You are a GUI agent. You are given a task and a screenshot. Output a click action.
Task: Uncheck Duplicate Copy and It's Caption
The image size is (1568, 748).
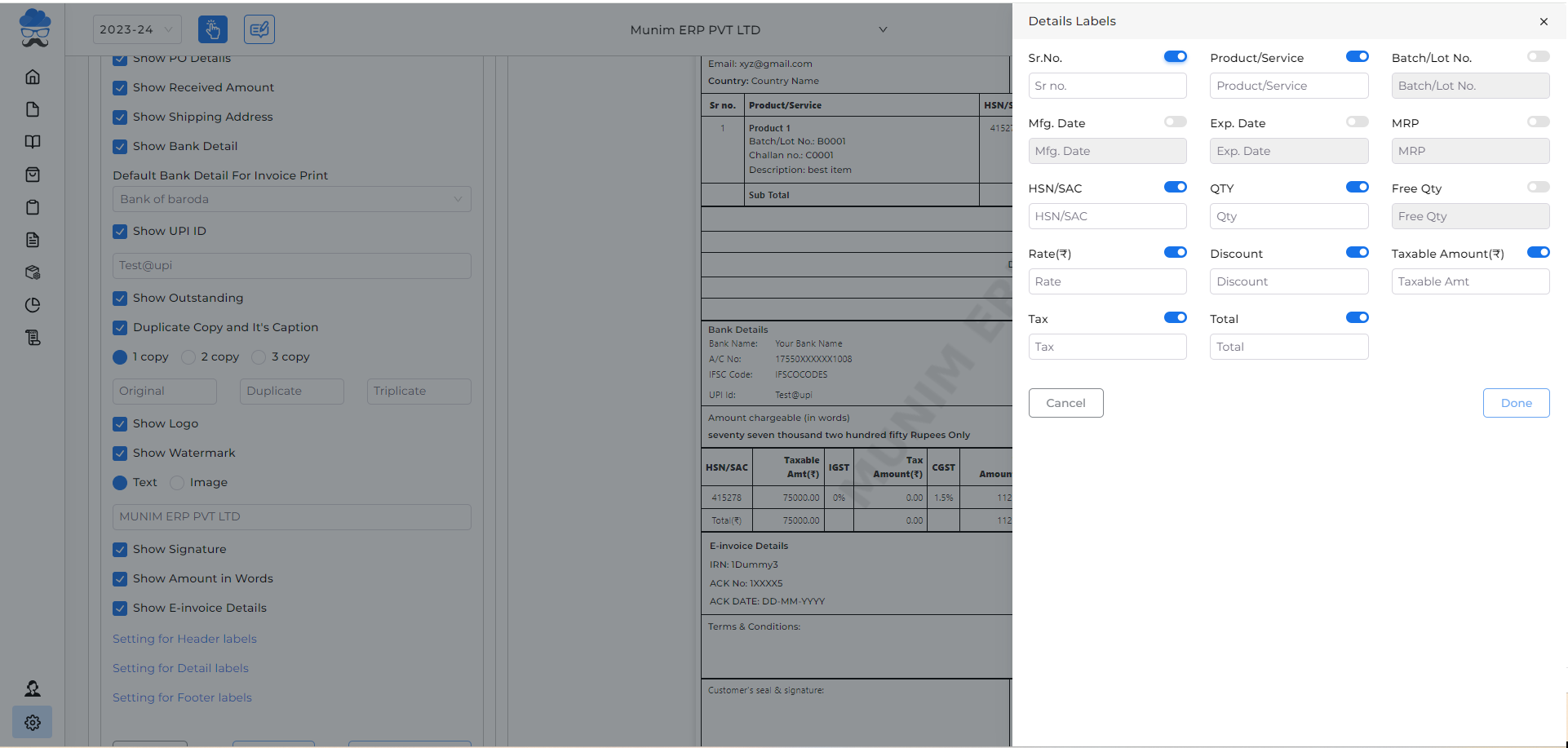coord(120,327)
